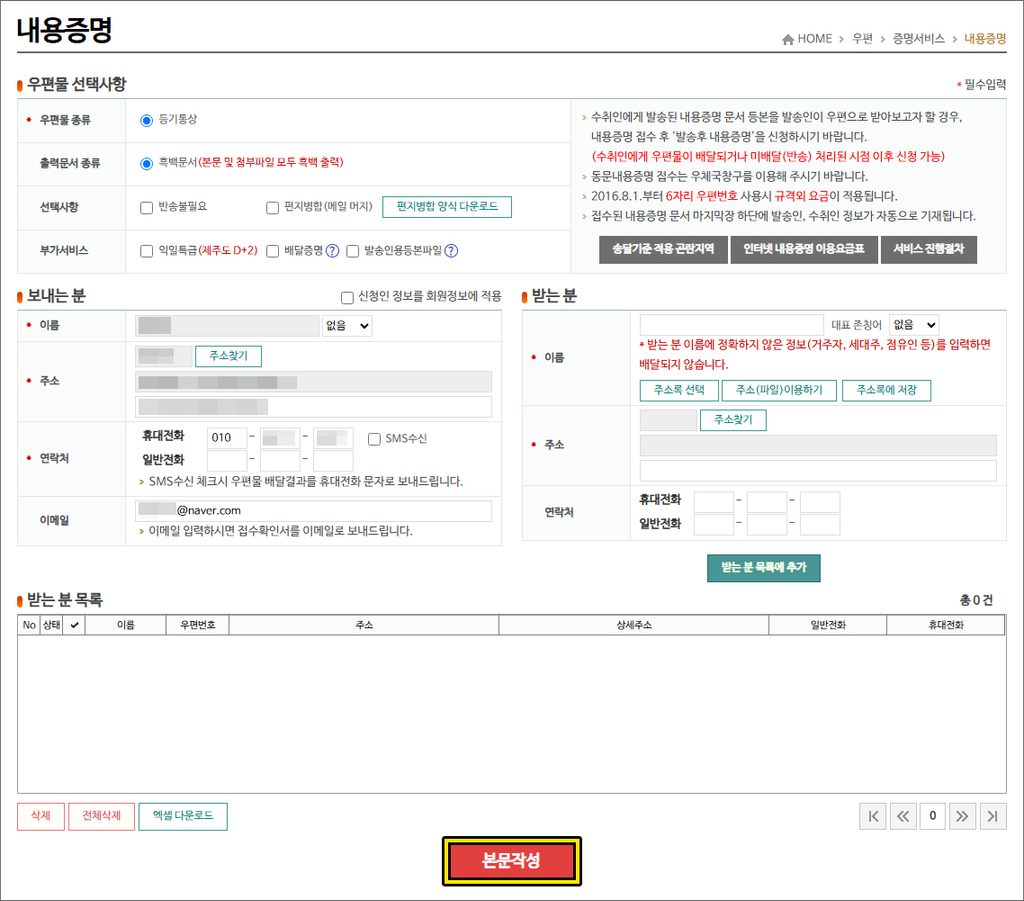Click 상세주소 column header
1024x901 pixels.
pos(633,625)
